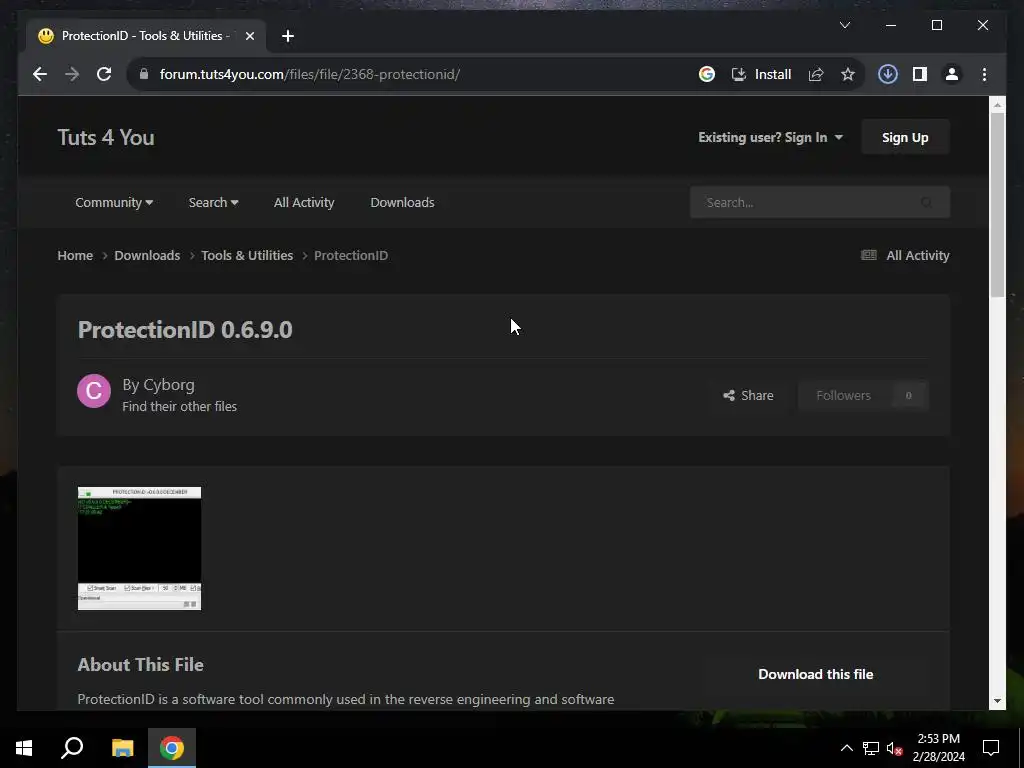The width and height of the screenshot is (1024, 768).
Task: Install the site as an app
Action: click(x=761, y=74)
